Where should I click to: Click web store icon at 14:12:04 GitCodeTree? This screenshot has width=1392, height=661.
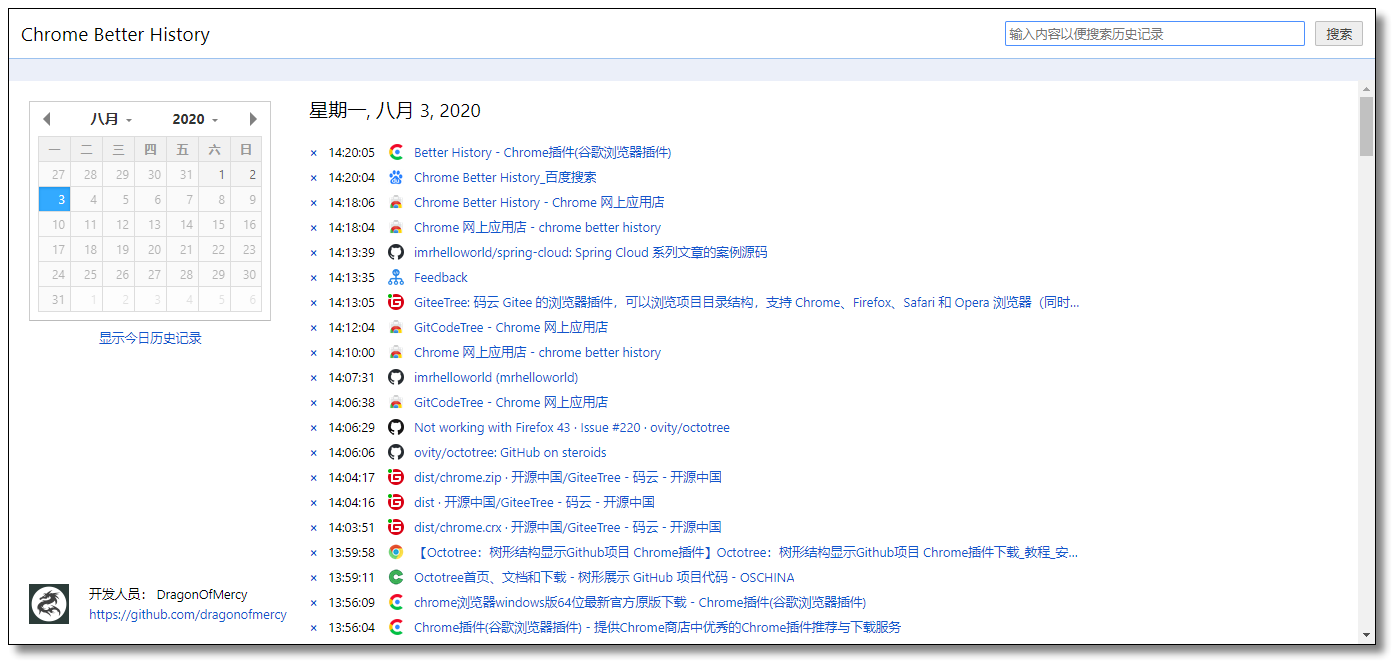click(x=396, y=328)
